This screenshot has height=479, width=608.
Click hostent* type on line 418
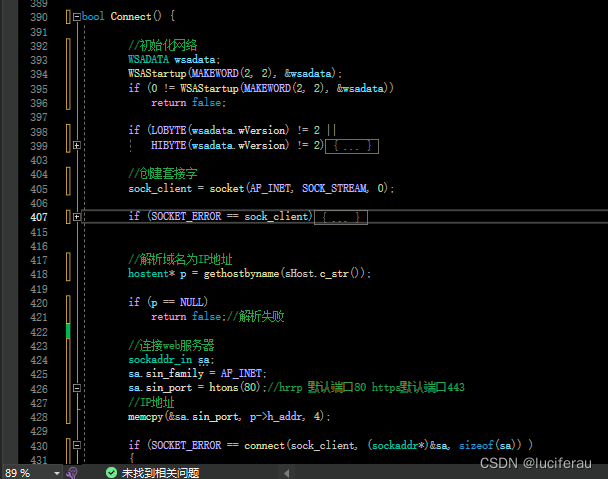pos(151,274)
